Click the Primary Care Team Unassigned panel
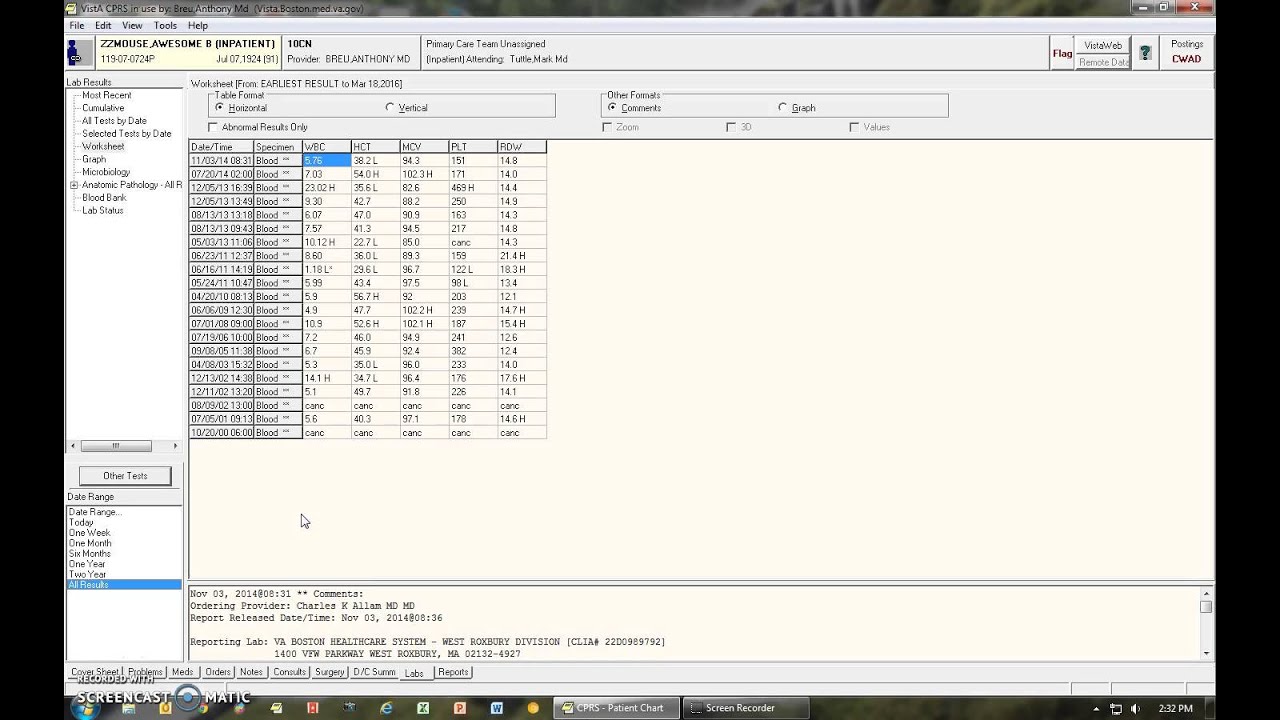This screenshot has height=720, width=1280. tap(734, 52)
